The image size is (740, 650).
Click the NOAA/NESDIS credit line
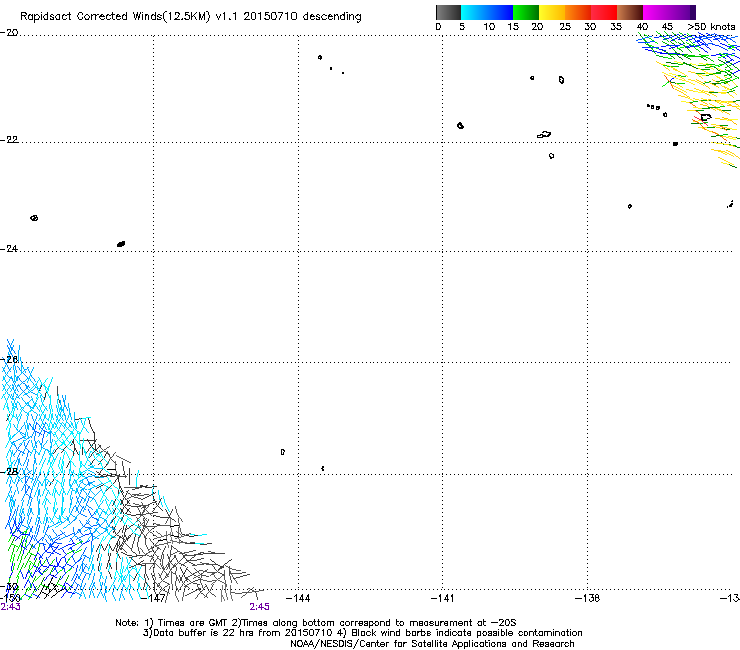(432, 644)
